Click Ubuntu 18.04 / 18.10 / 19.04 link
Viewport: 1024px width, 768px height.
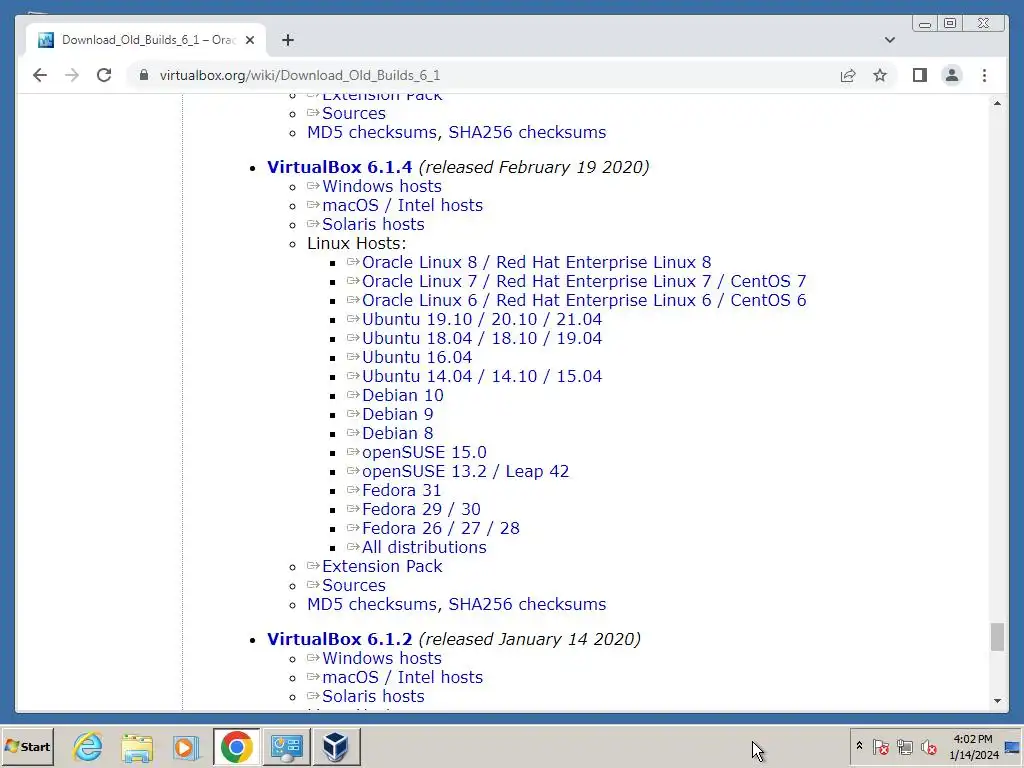[482, 338]
